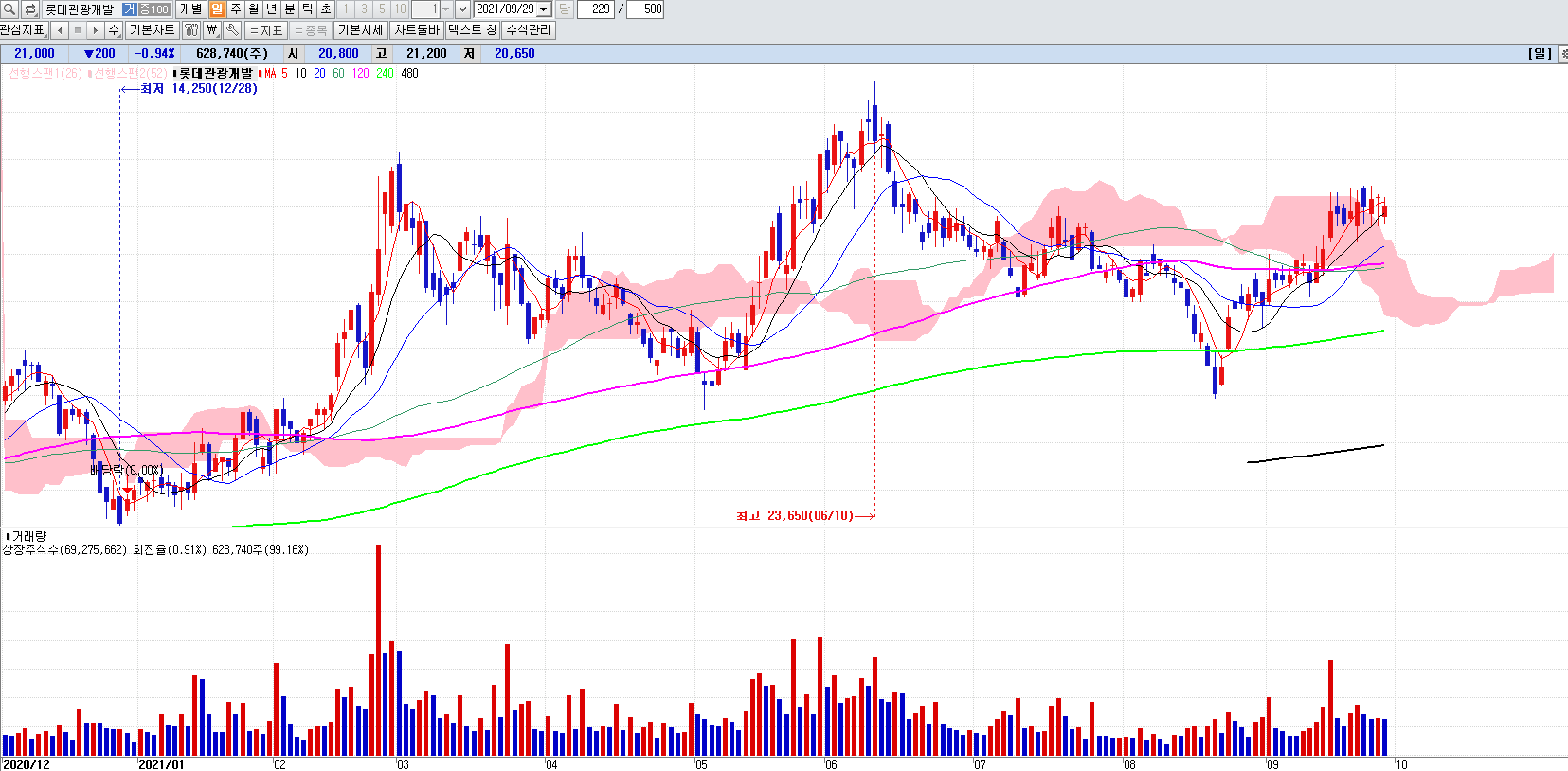This screenshot has height=771, width=1568.
Task: Open the 차트툴바 chart toolbar
Action: click(x=417, y=30)
